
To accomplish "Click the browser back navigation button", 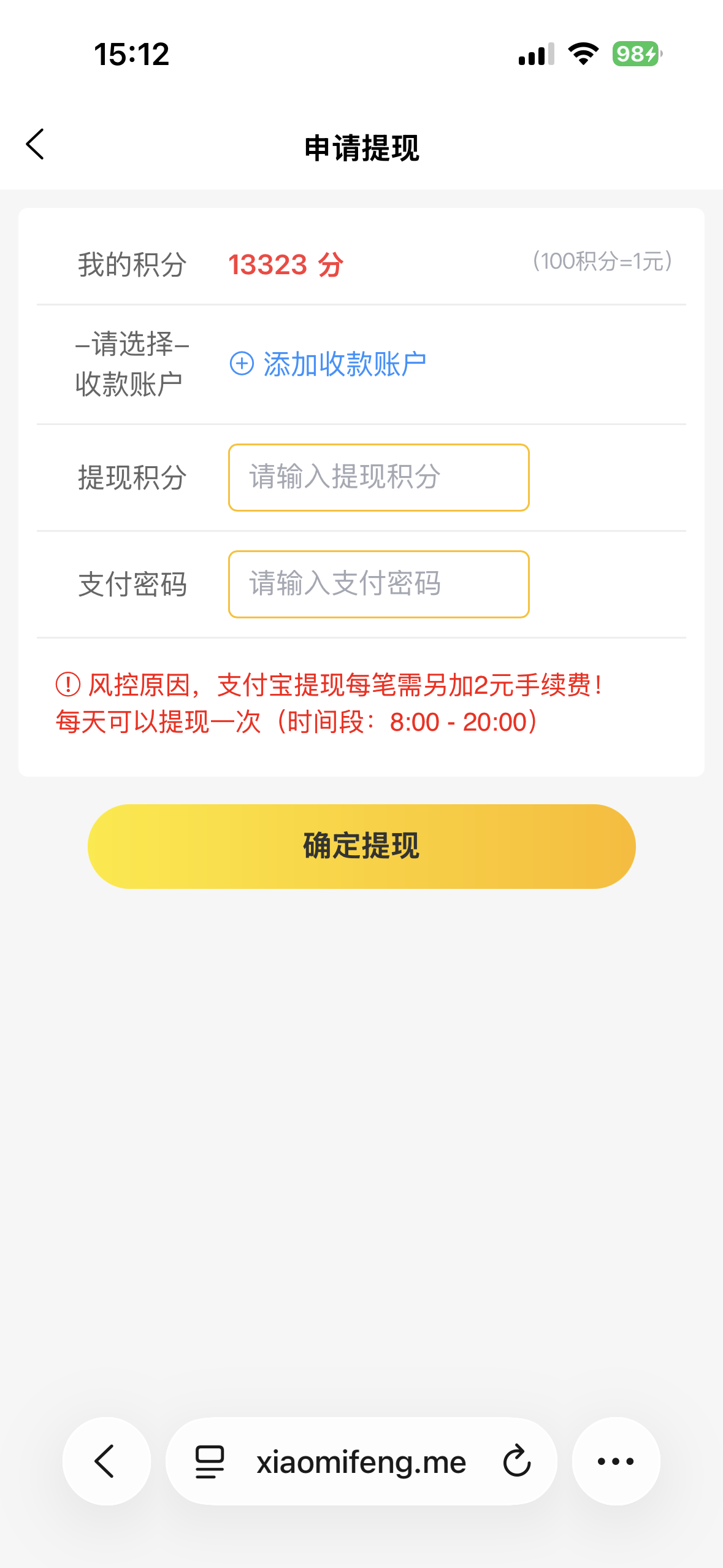I will coord(106,1461).
